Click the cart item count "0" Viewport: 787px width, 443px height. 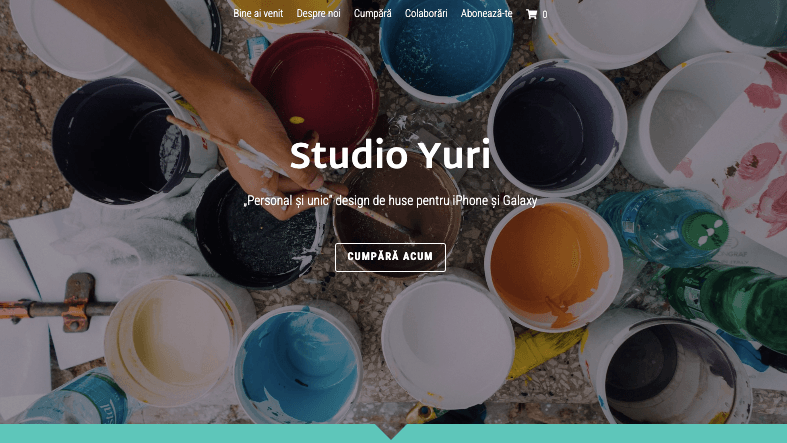(545, 15)
